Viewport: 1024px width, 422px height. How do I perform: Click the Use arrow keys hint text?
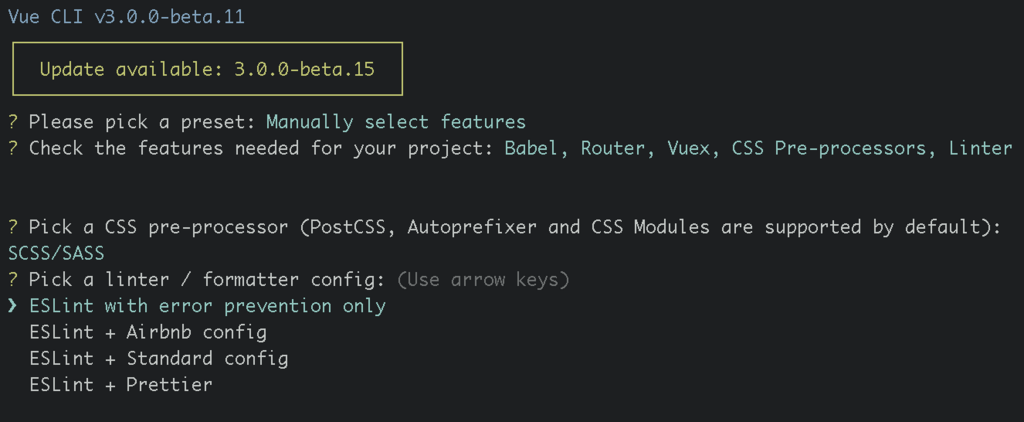click(483, 280)
